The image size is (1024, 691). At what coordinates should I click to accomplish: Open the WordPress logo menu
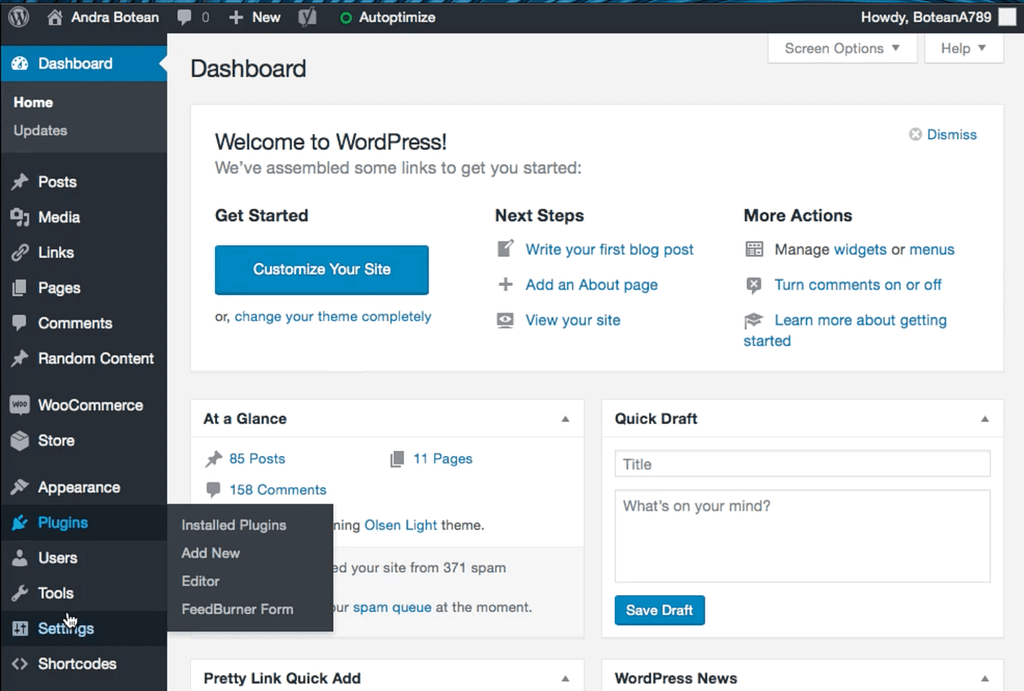[19, 17]
